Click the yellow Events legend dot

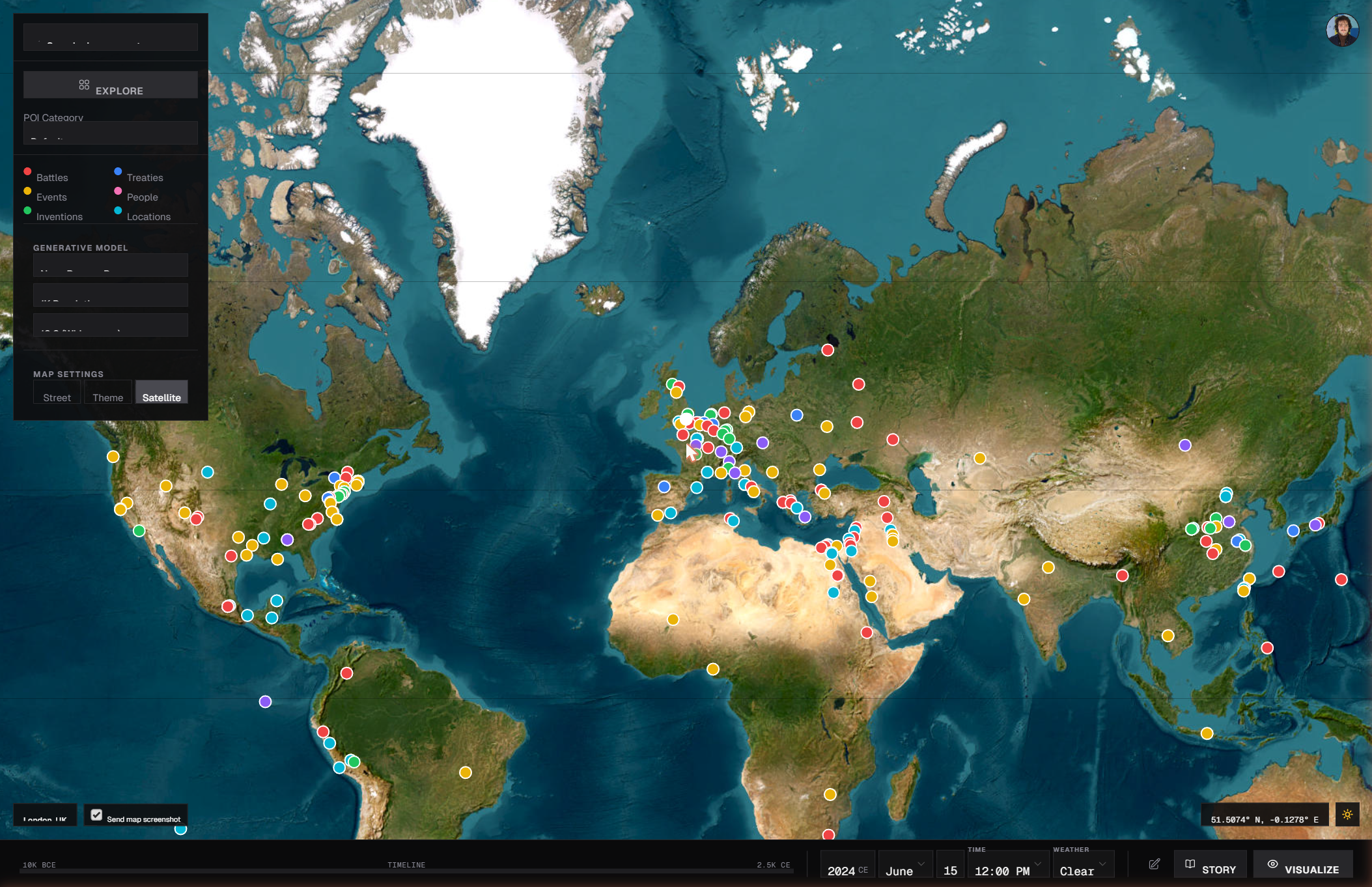(x=27, y=191)
